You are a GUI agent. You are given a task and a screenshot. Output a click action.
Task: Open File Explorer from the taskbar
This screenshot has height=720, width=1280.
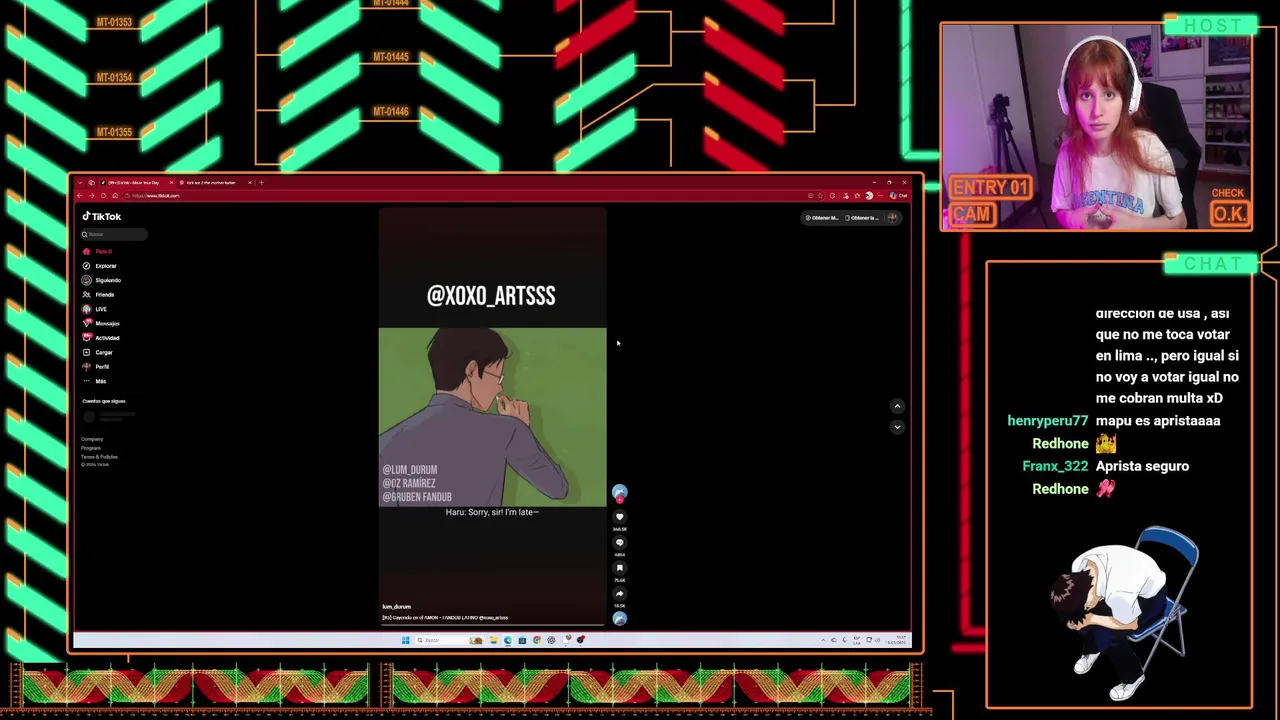(493, 640)
